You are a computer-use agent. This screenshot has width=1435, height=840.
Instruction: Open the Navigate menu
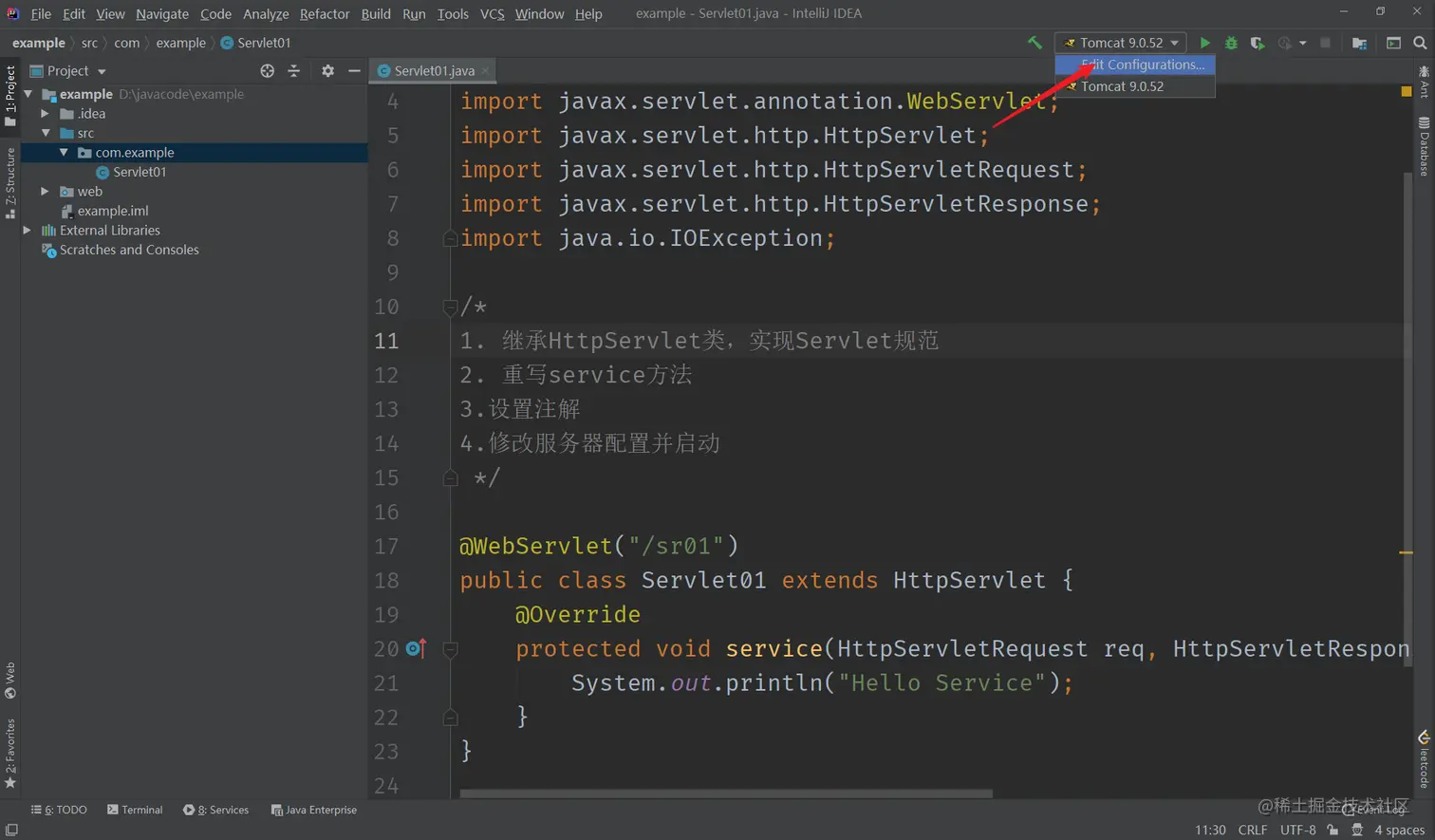162,13
